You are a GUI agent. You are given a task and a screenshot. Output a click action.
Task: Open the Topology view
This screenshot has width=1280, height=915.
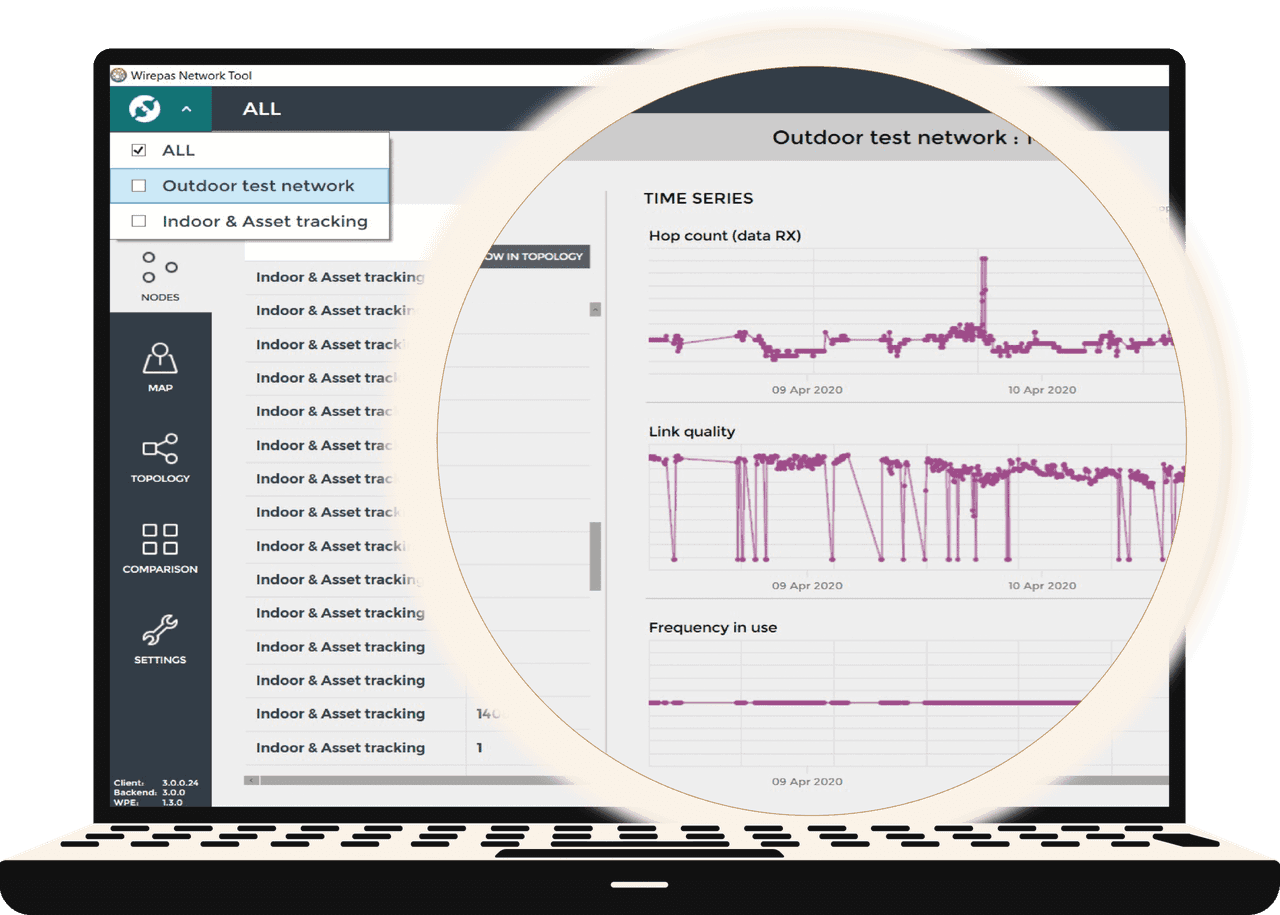pyautogui.click(x=160, y=459)
